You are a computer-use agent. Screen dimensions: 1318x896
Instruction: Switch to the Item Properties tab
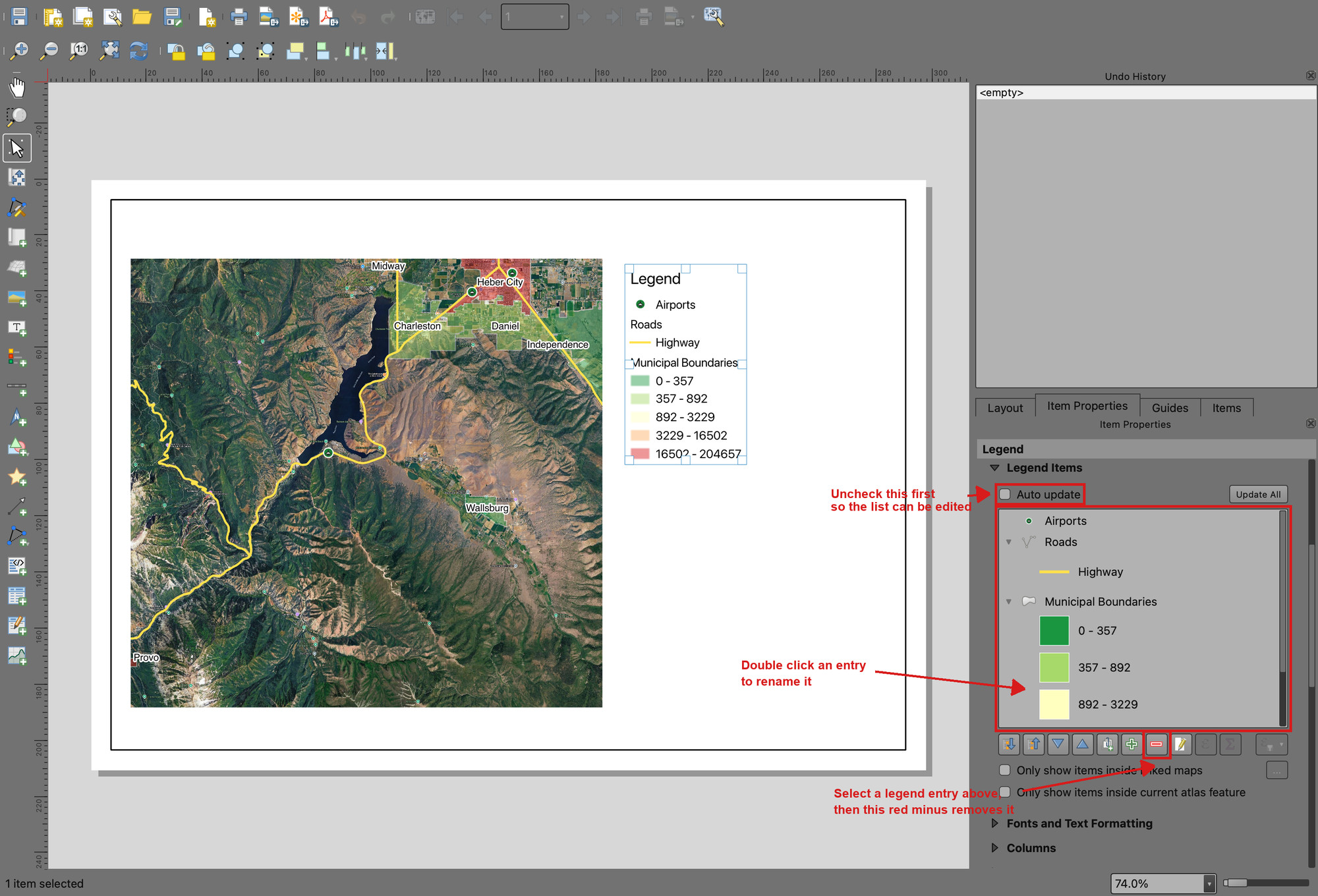pyautogui.click(x=1087, y=406)
